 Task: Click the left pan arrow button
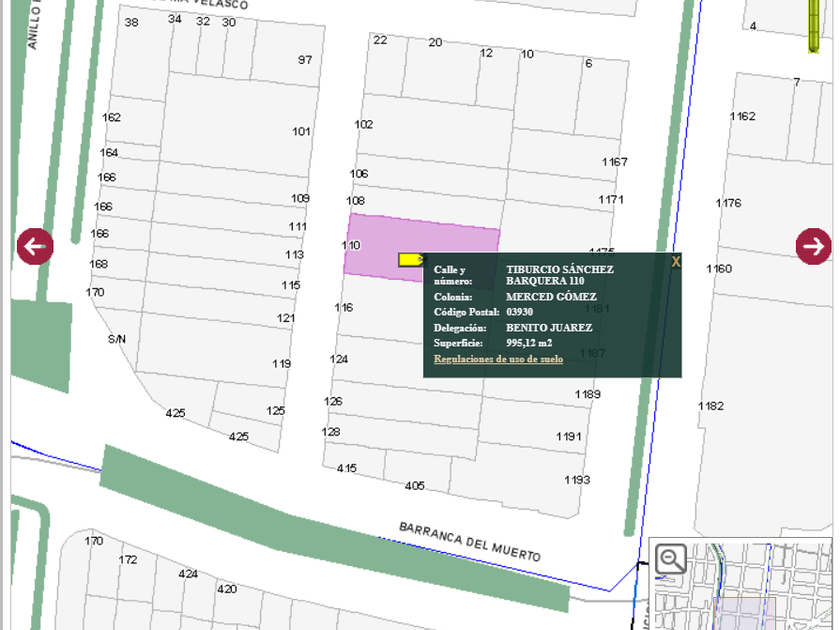pos(35,246)
